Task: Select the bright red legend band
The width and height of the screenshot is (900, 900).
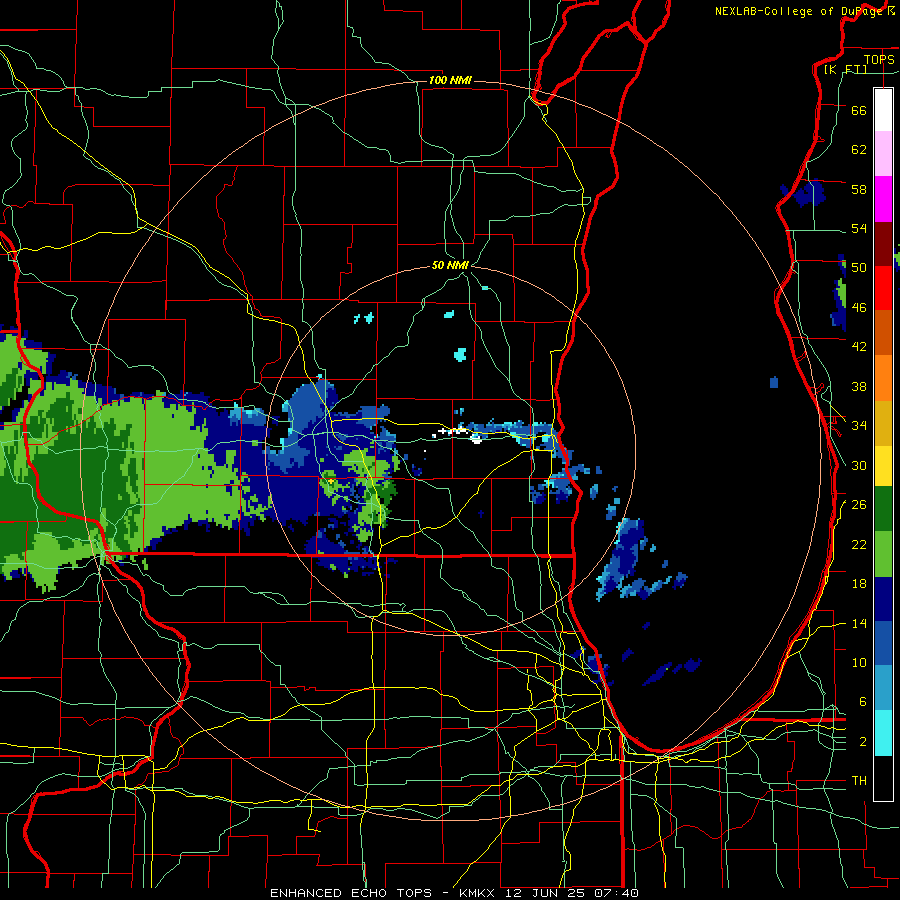Action: (883, 288)
